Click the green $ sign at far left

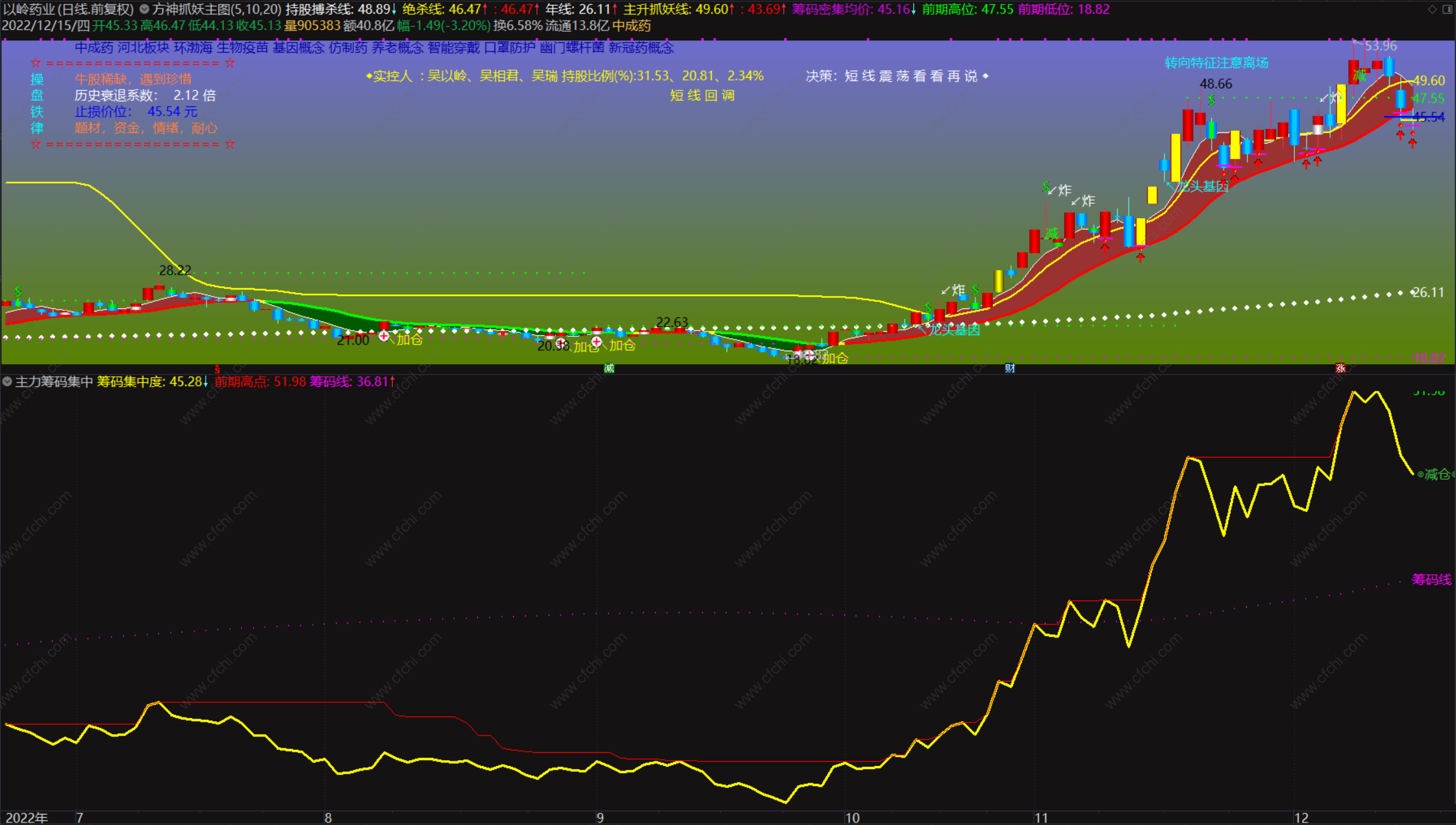coord(18,291)
